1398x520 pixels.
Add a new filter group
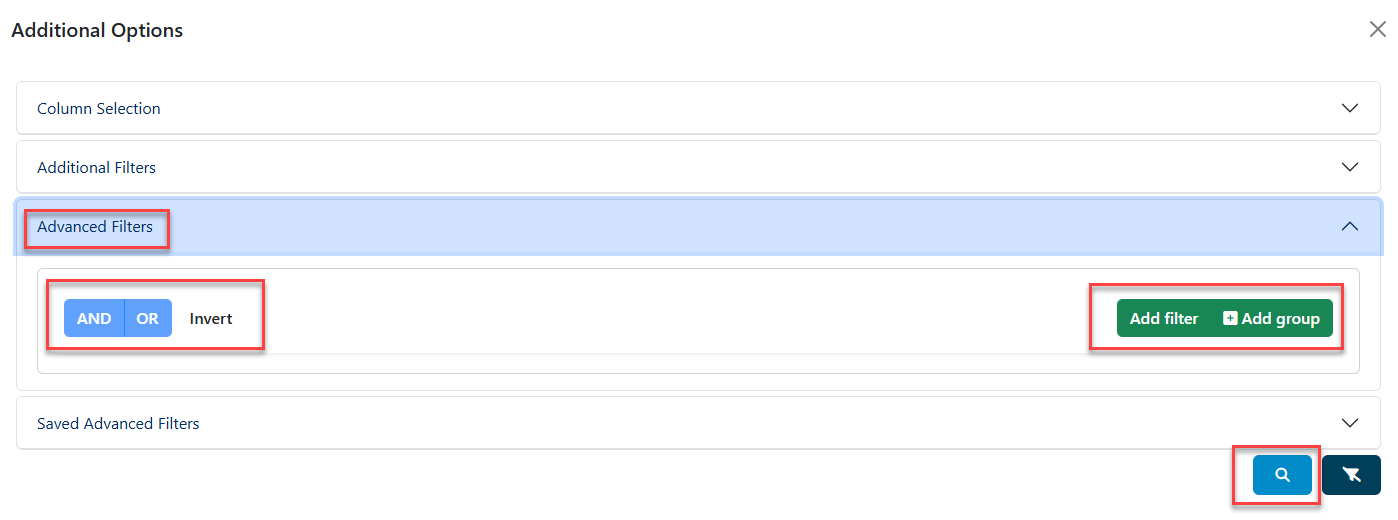tap(1272, 318)
